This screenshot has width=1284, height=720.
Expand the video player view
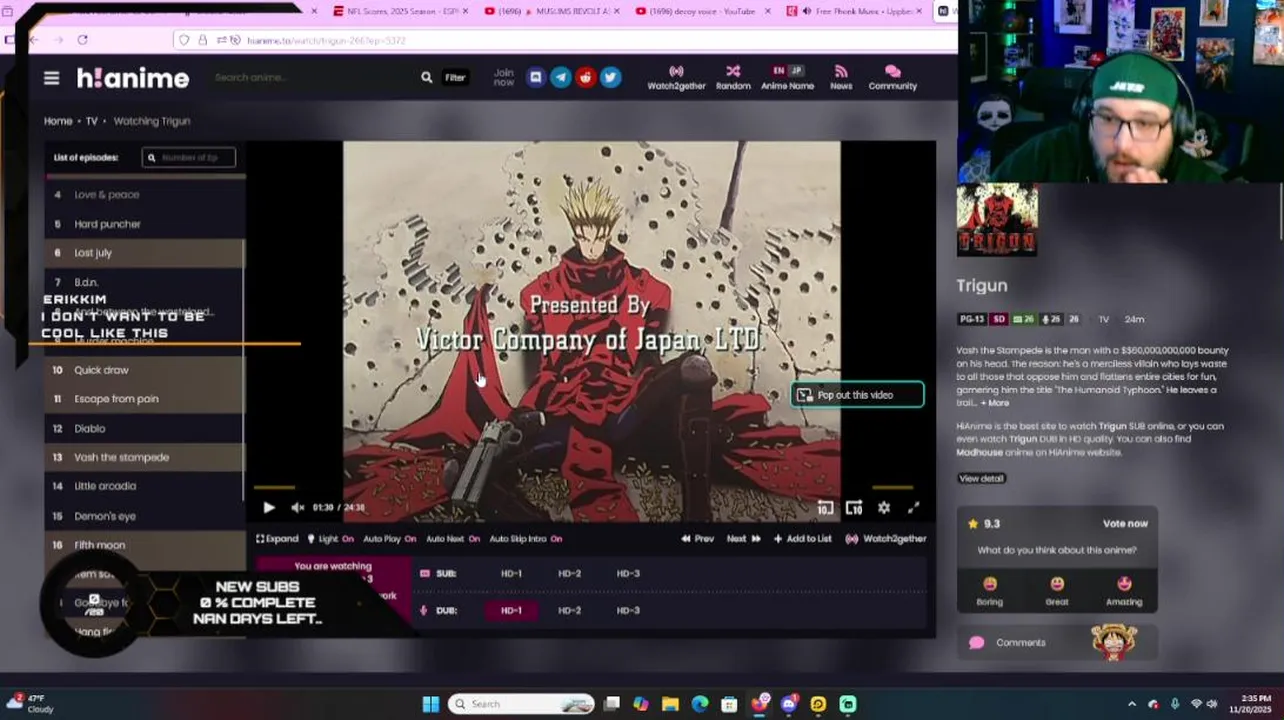point(277,539)
